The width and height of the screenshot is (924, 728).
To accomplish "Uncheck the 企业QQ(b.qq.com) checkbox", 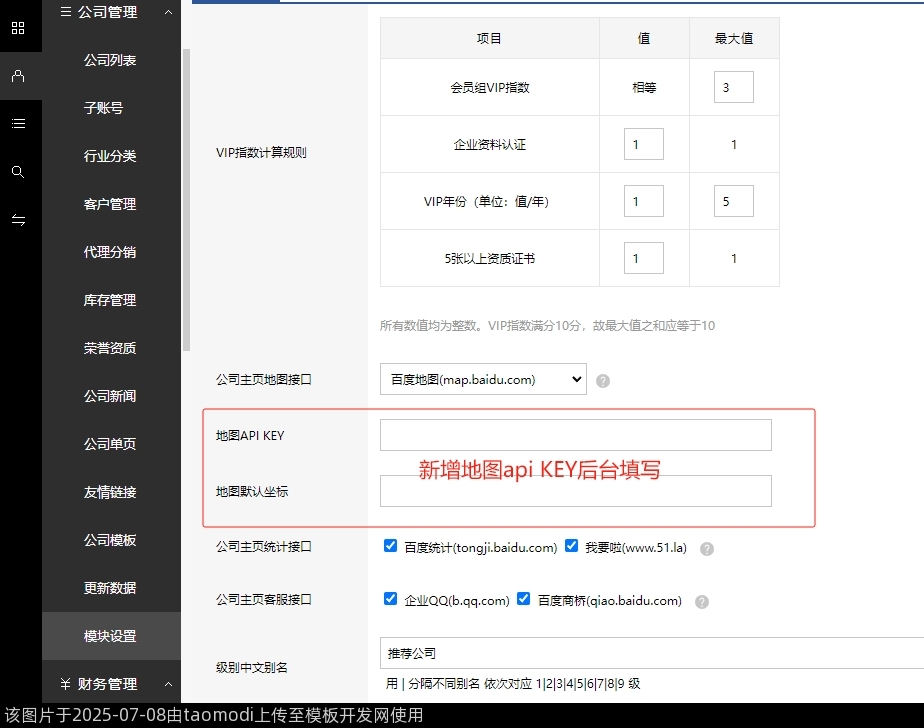I will click(x=390, y=598).
